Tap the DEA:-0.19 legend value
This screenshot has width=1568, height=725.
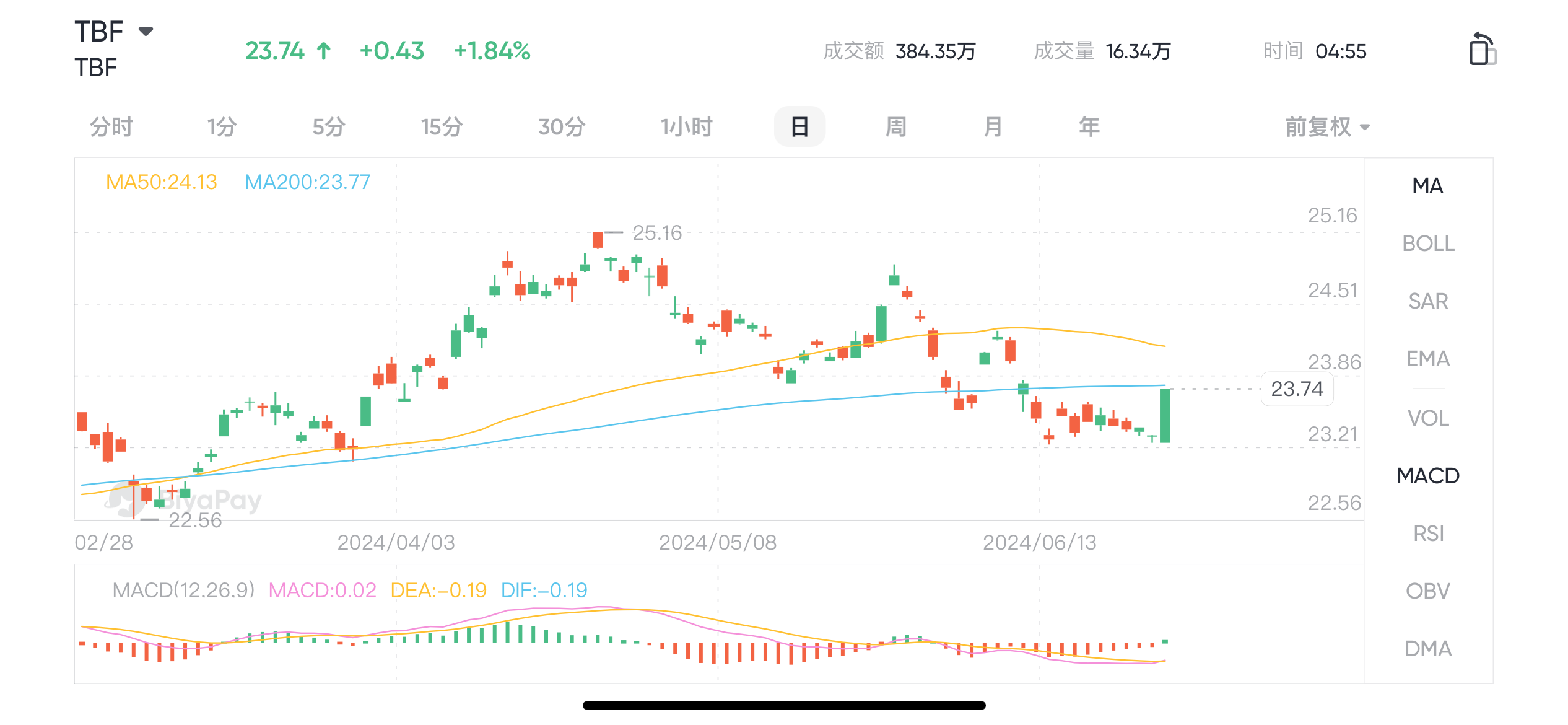click(438, 590)
